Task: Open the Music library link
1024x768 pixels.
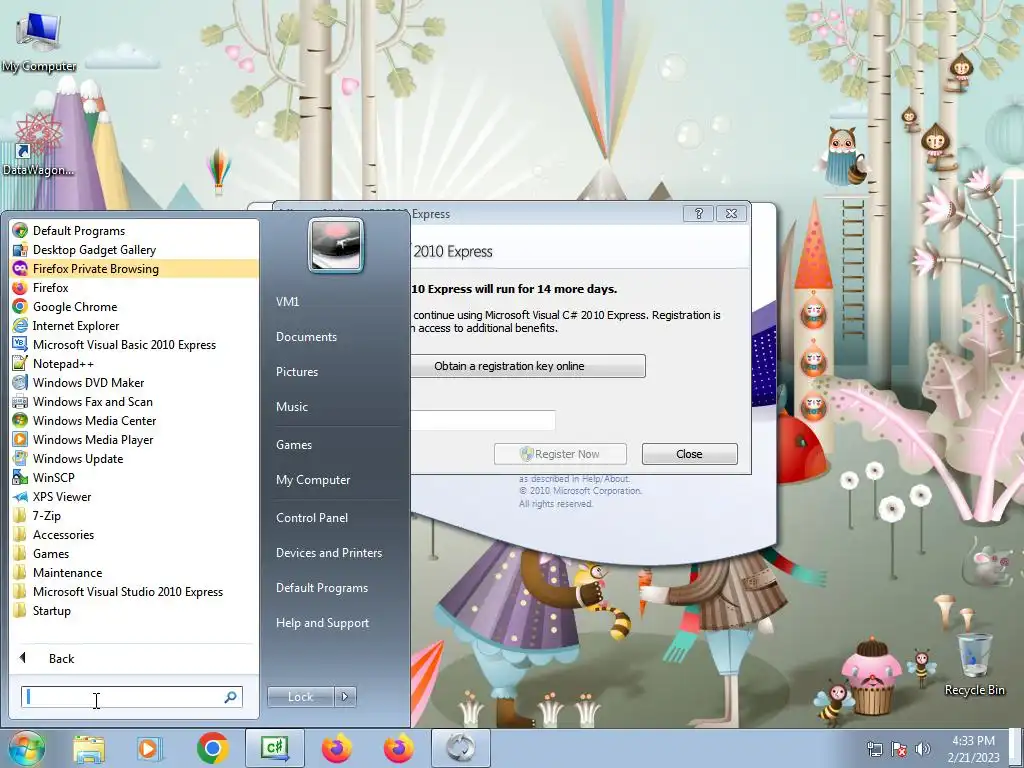Action: point(291,407)
